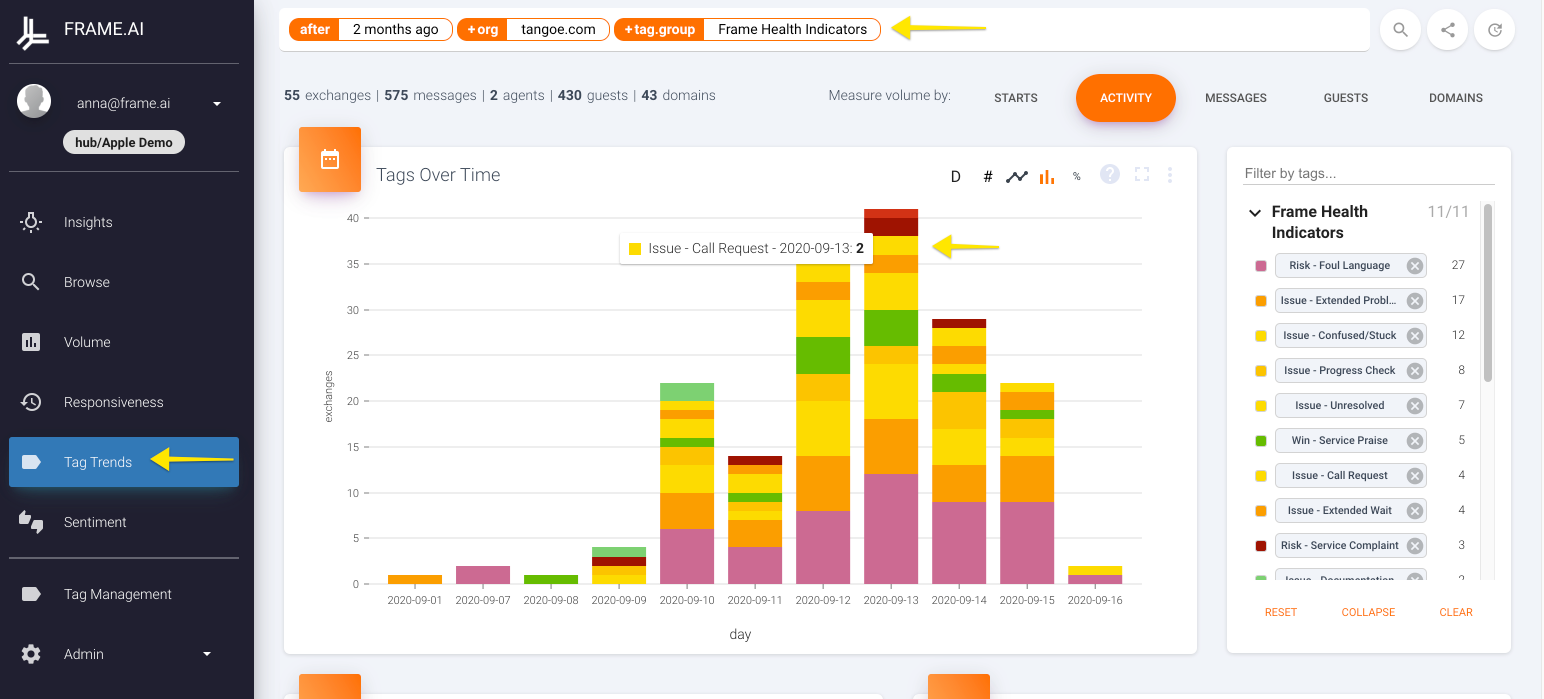This screenshot has width=1544, height=699.
Task: Remove the Issue - Call Request tag
Action: pos(1414,476)
